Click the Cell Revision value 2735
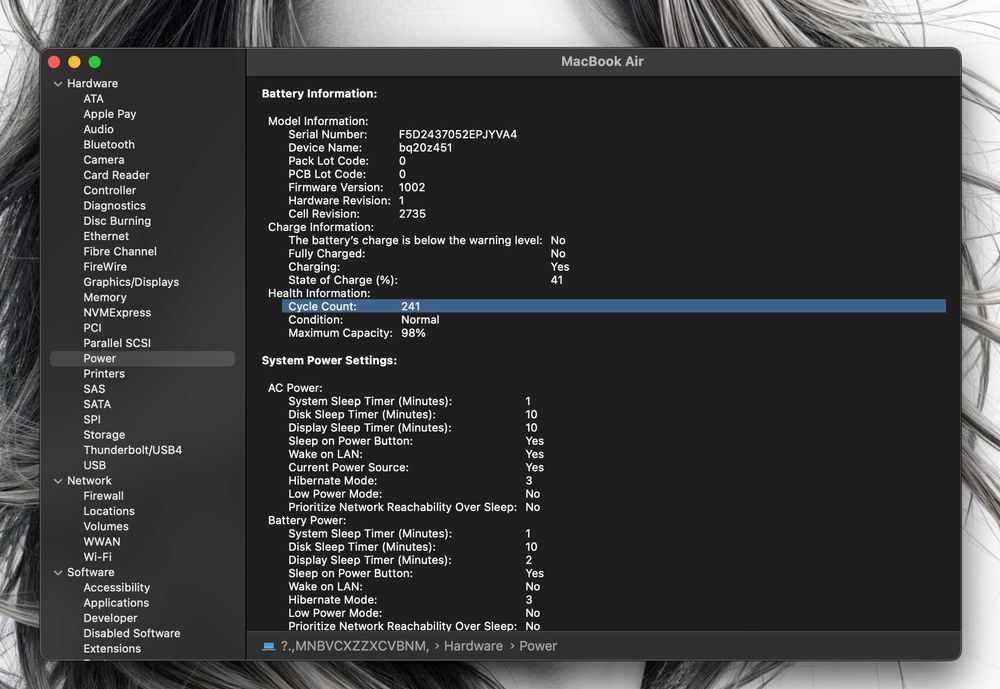Image resolution: width=1000 pixels, height=689 pixels. coord(412,214)
